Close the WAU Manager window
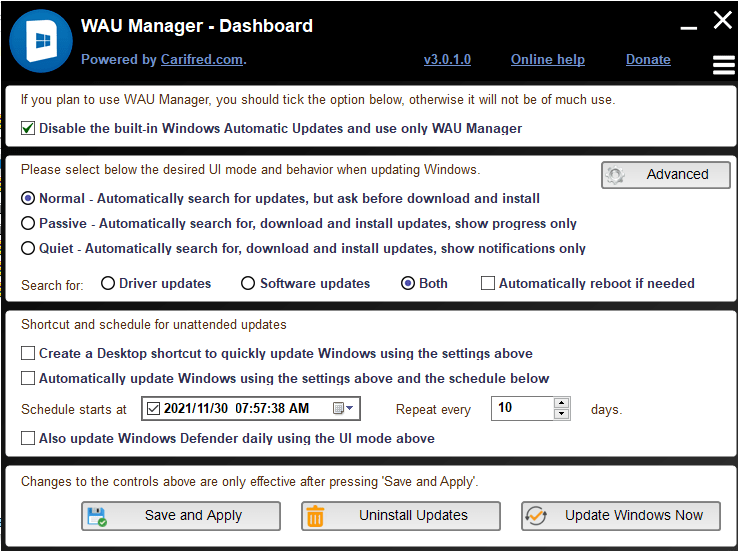Viewport: 738px width, 551px height. 722,20
